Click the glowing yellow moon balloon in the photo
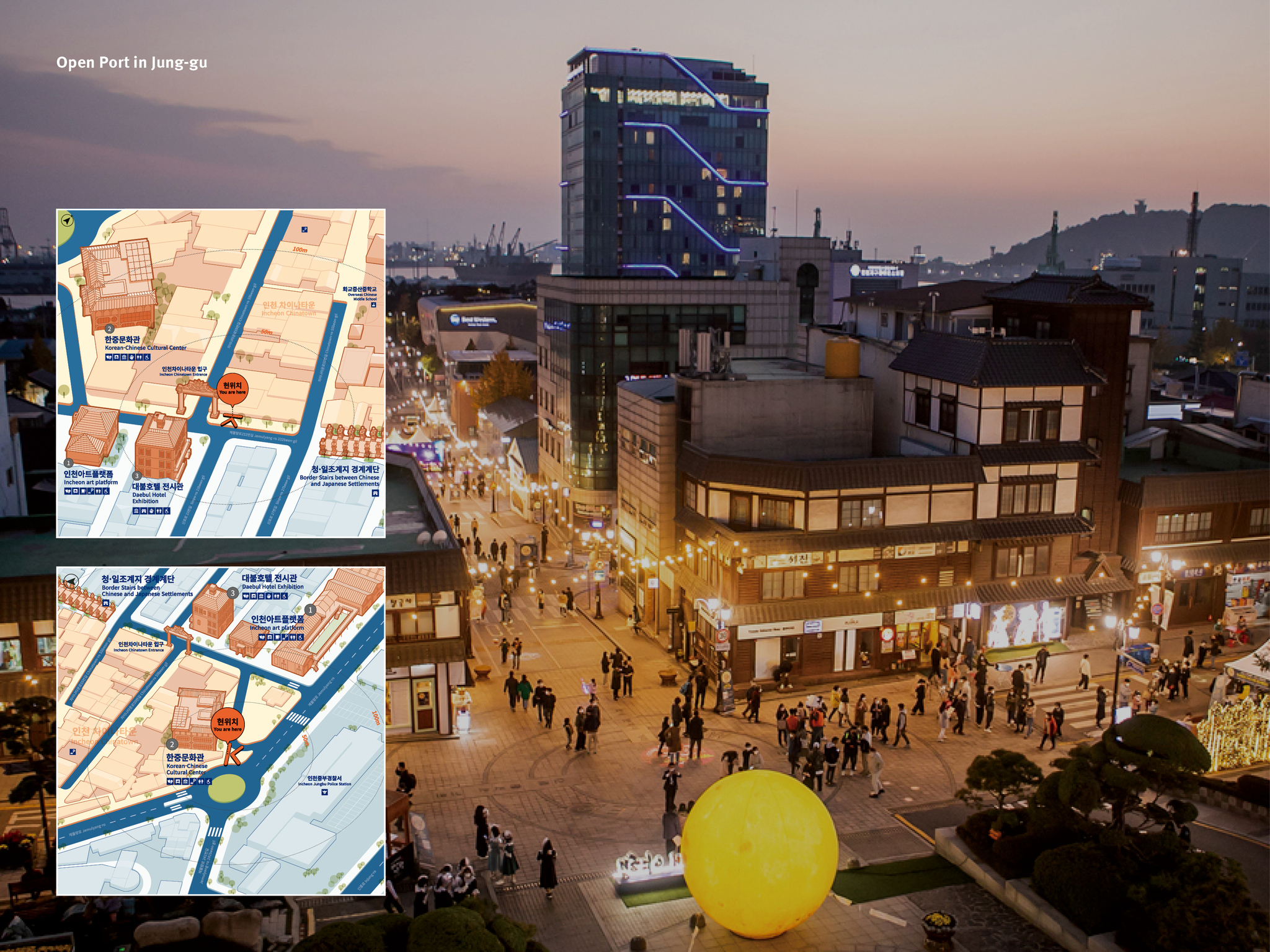Image resolution: width=1270 pixels, height=952 pixels. [760, 855]
